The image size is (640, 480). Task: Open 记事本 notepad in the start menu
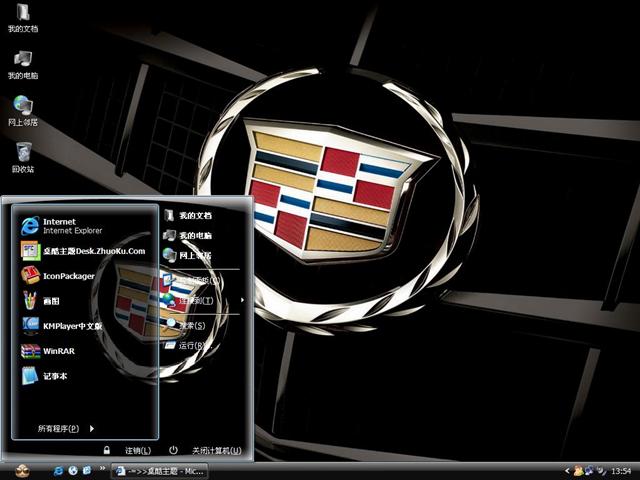coord(44,376)
